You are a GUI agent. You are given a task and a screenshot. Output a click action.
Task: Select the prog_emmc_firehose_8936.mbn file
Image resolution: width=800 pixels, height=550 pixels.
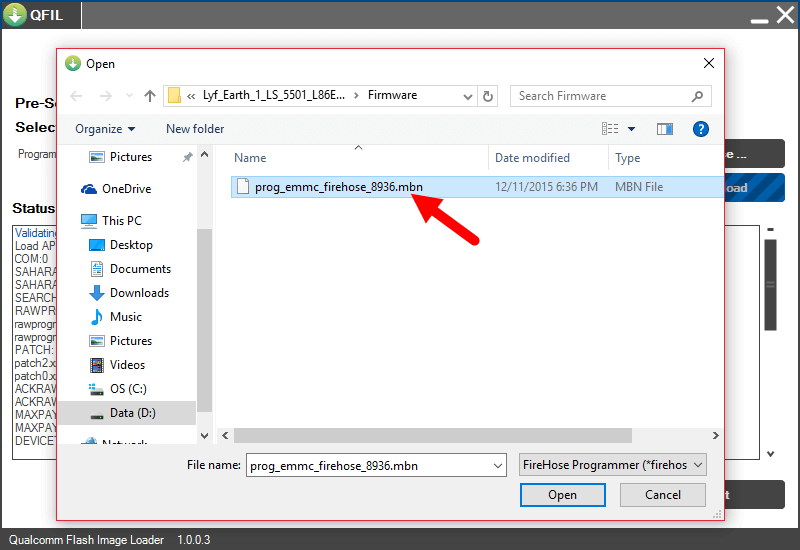coord(336,187)
